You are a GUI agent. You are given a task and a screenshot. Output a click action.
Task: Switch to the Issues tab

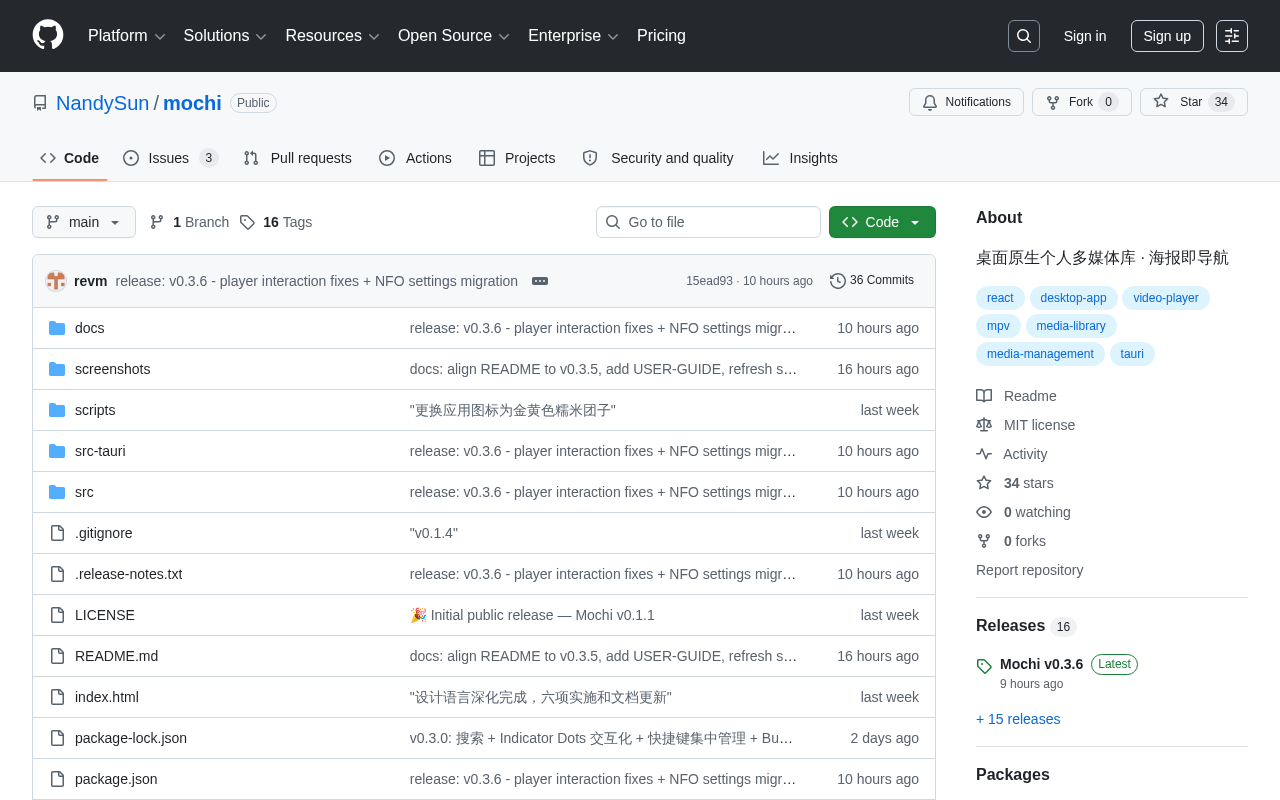170,158
